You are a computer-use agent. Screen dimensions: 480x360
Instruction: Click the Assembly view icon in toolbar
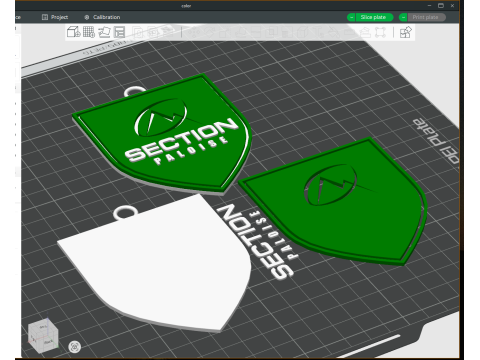click(x=405, y=32)
